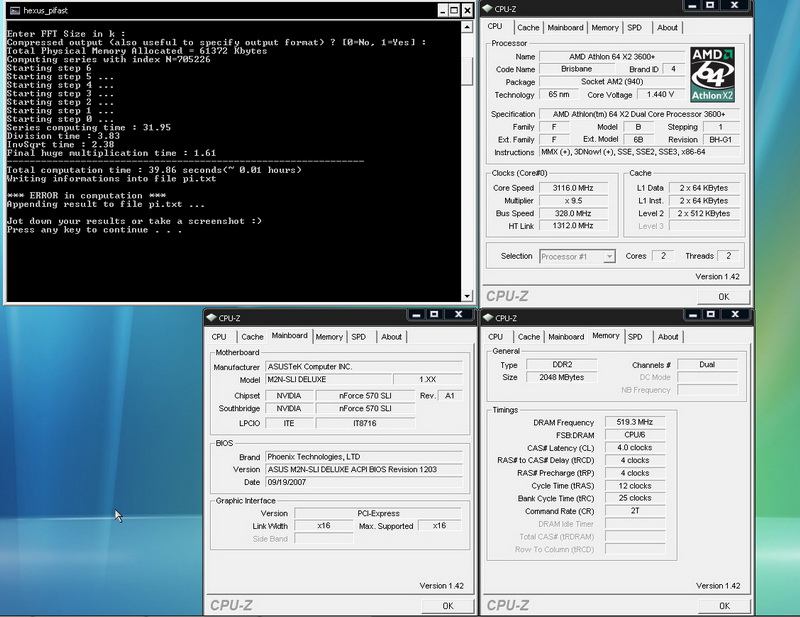Click the Code Name field Brisbane

pyautogui.click(x=577, y=69)
